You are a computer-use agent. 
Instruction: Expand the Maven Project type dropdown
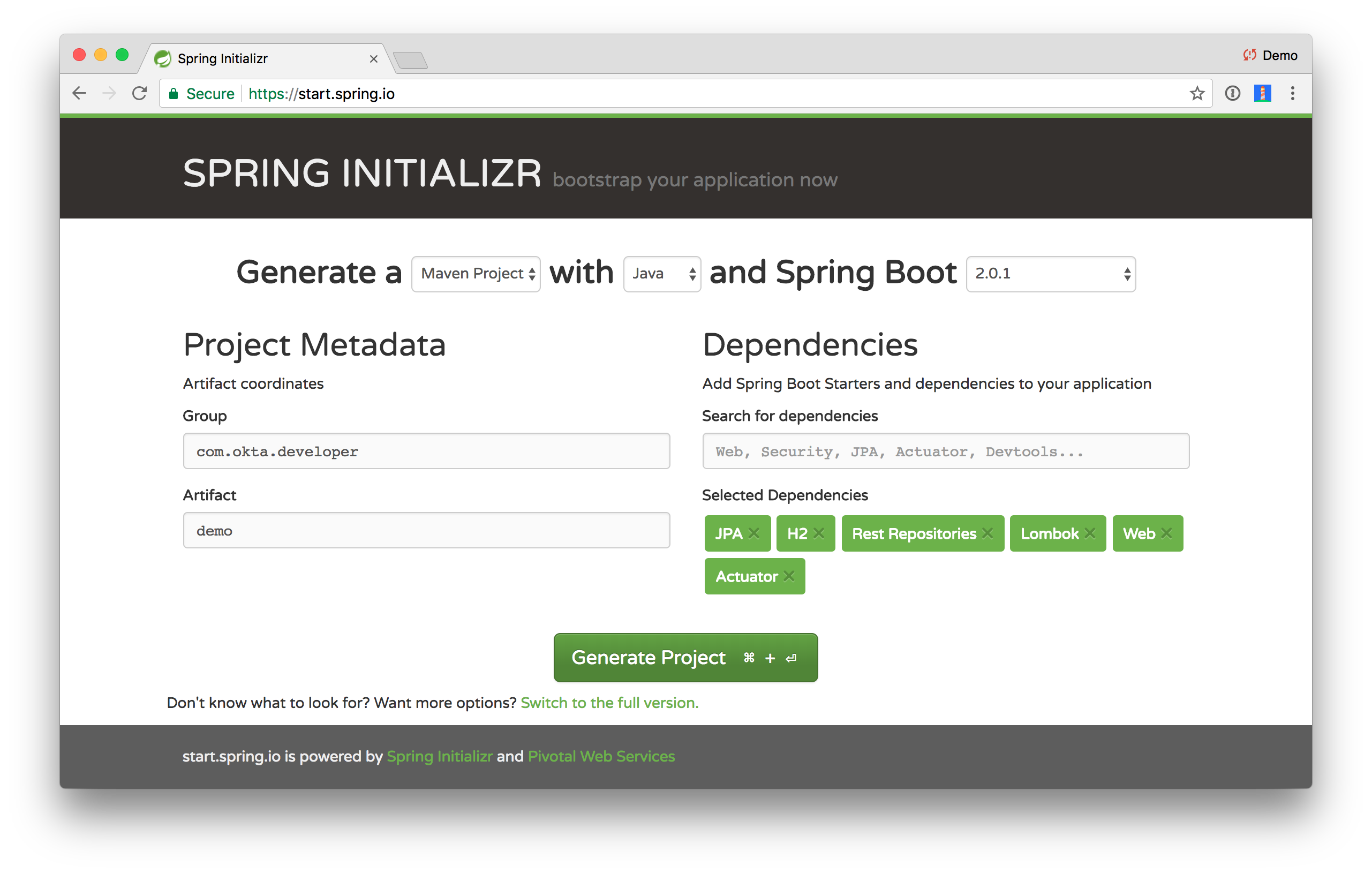point(477,274)
